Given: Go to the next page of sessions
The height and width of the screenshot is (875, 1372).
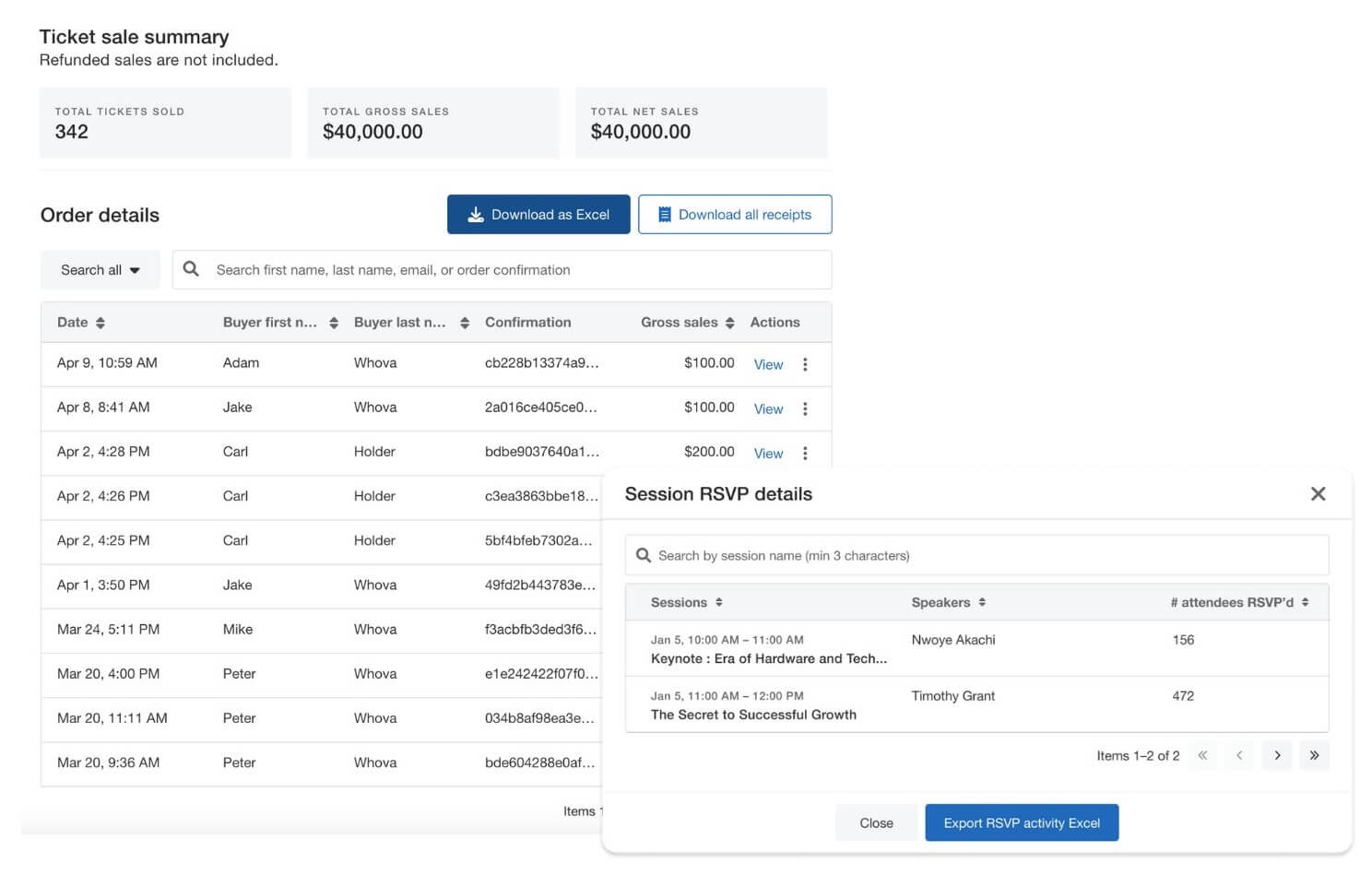Looking at the screenshot, I should [1277, 755].
